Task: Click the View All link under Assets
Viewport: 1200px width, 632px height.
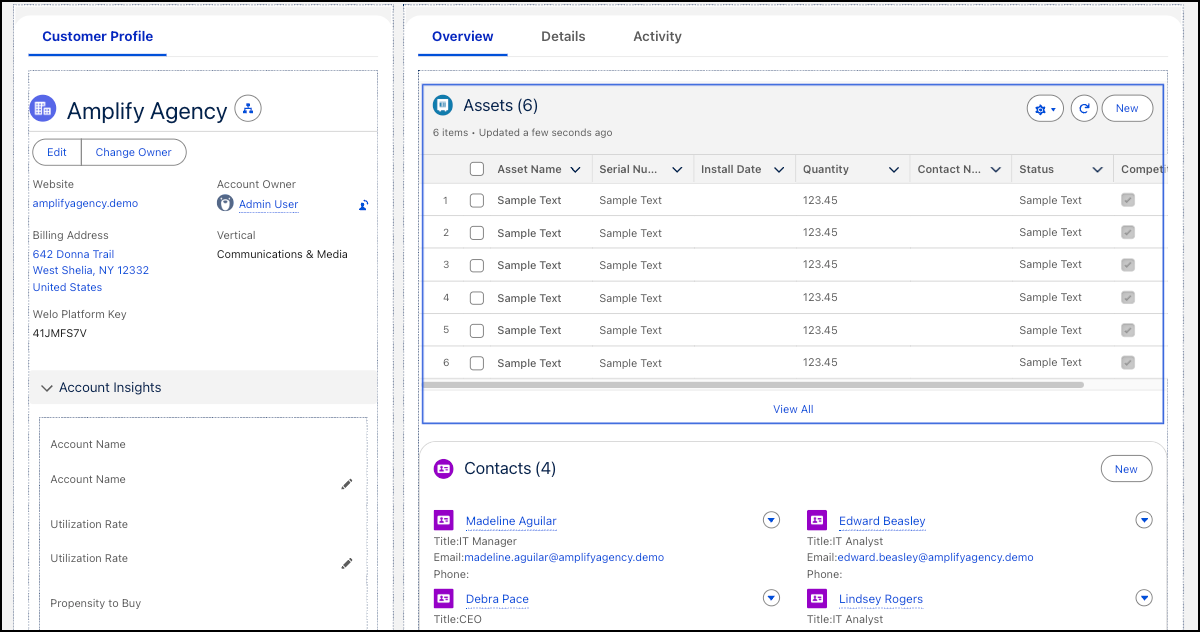Action: point(793,409)
